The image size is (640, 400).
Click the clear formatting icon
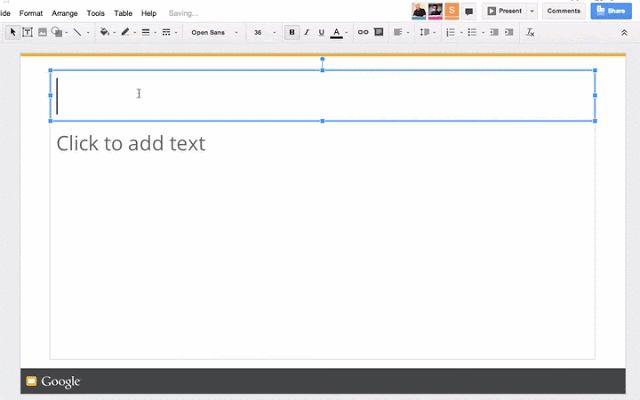(530, 32)
